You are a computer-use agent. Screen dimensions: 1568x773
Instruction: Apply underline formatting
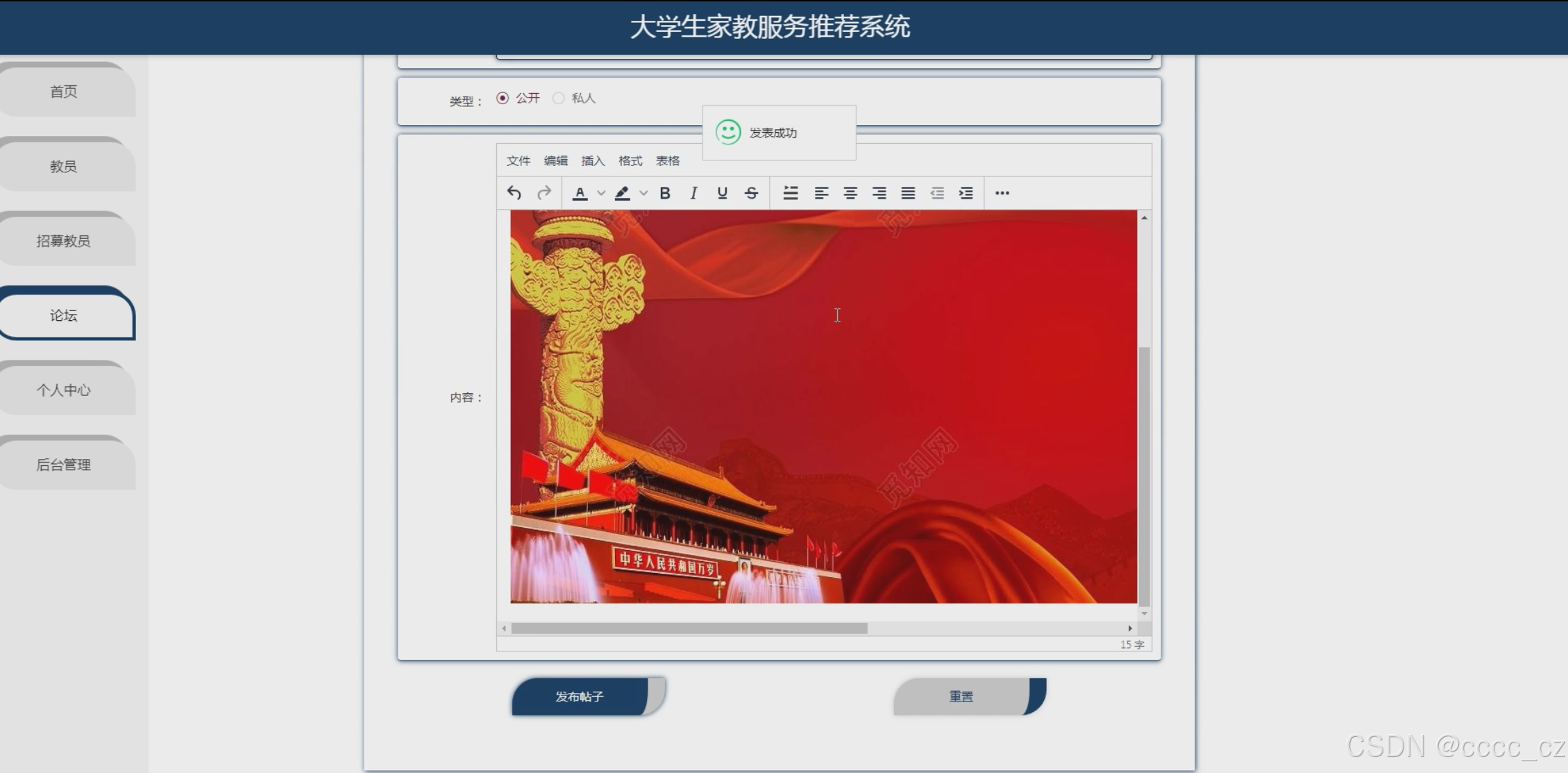722,193
